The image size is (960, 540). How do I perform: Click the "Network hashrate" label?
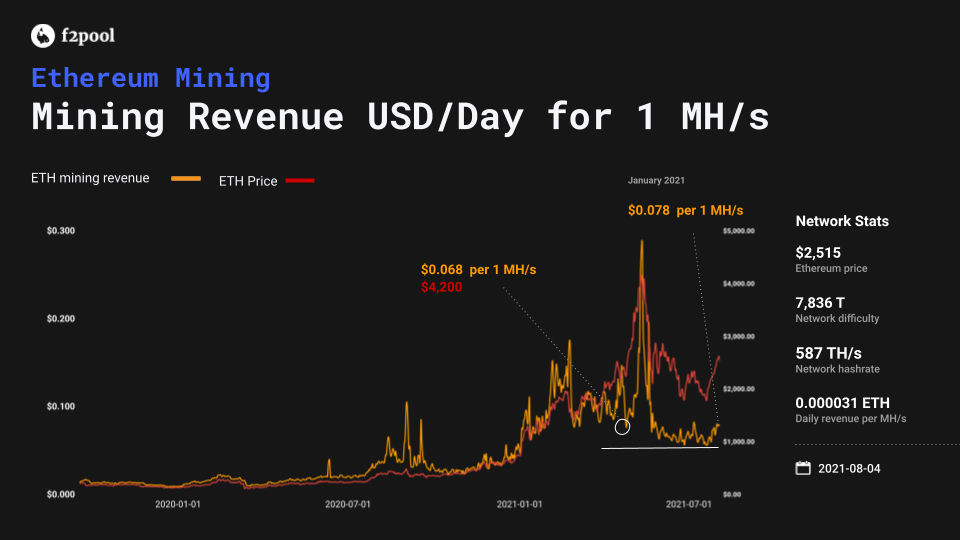pyautogui.click(x=837, y=369)
